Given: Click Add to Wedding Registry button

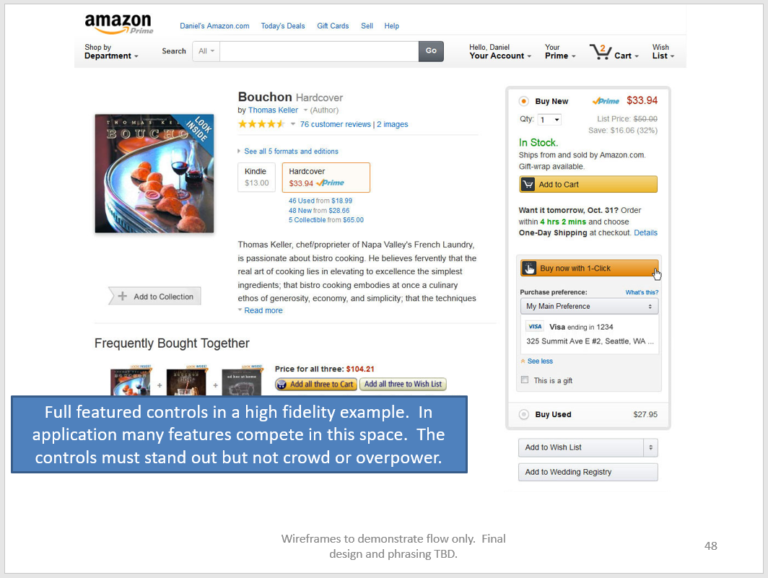Looking at the screenshot, I should [588, 472].
